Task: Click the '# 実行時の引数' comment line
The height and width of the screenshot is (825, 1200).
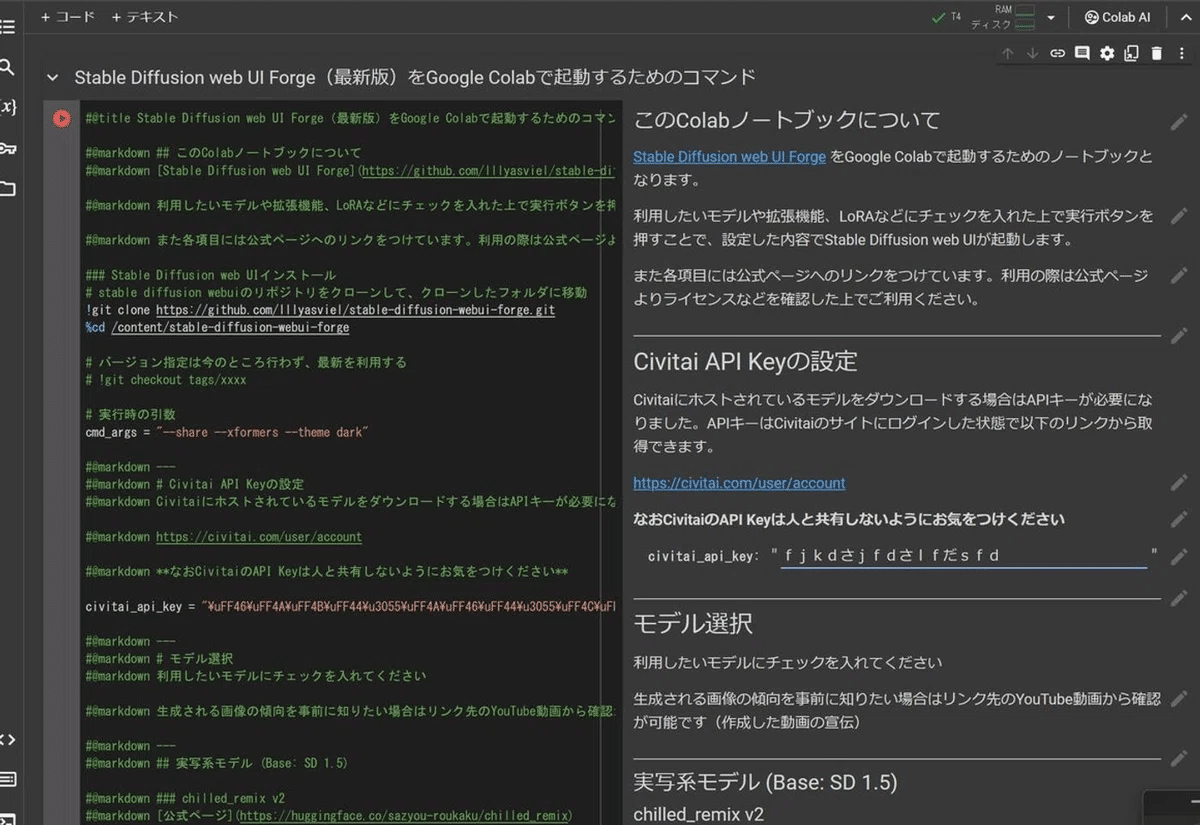Action: pos(130,415)
